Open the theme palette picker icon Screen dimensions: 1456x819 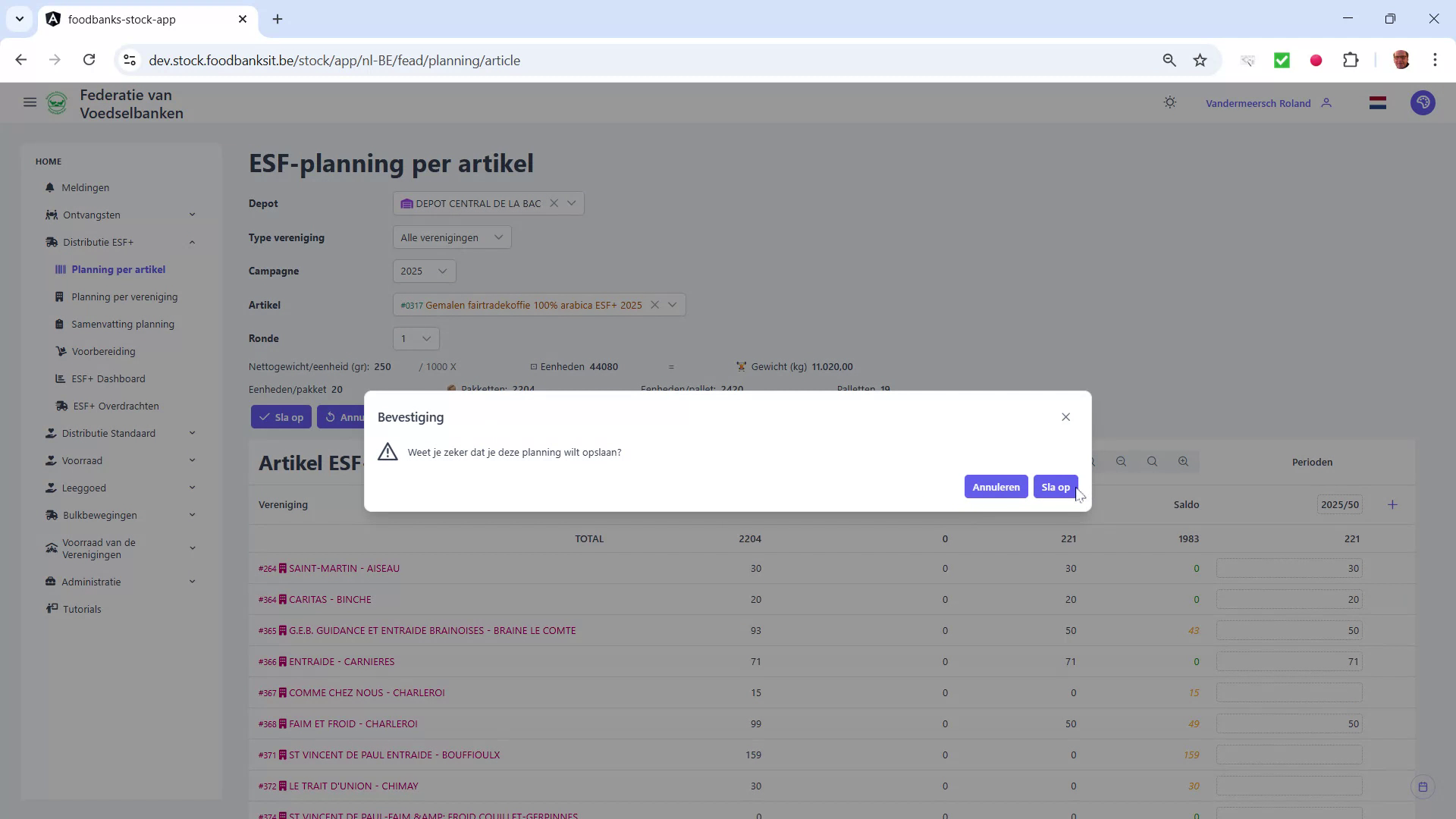coord(1423,102)
